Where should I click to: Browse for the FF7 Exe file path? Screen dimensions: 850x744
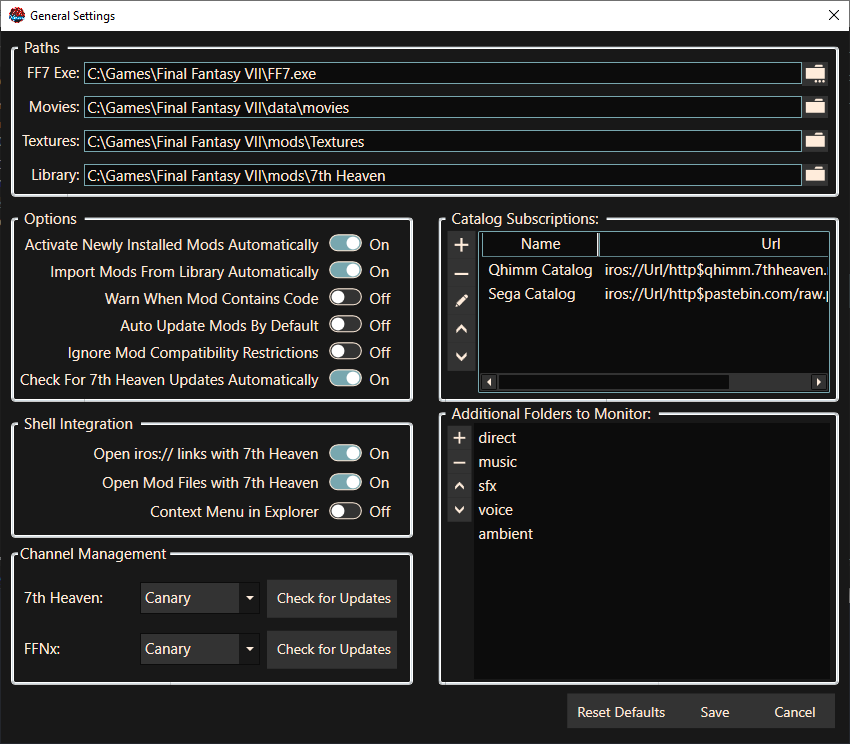pyautogui.click(x=815, y=73)
